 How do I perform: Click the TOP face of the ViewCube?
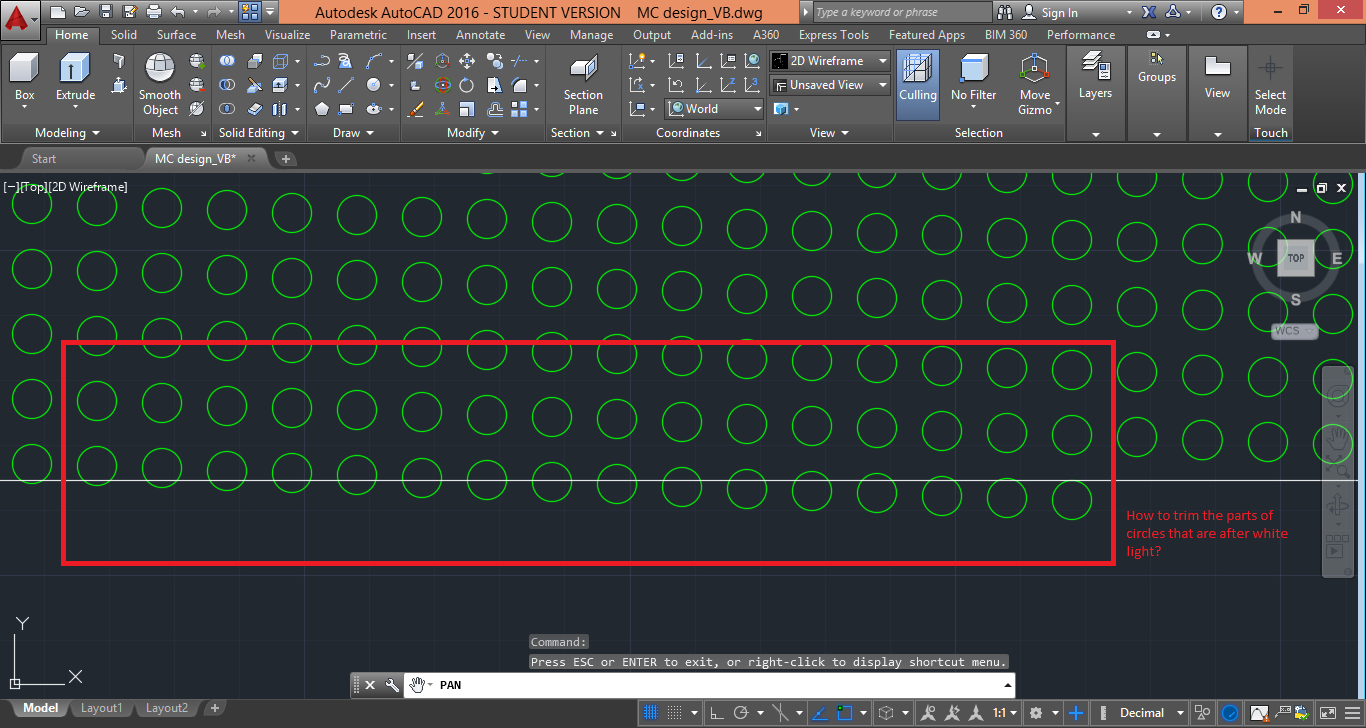point(1295,258)
